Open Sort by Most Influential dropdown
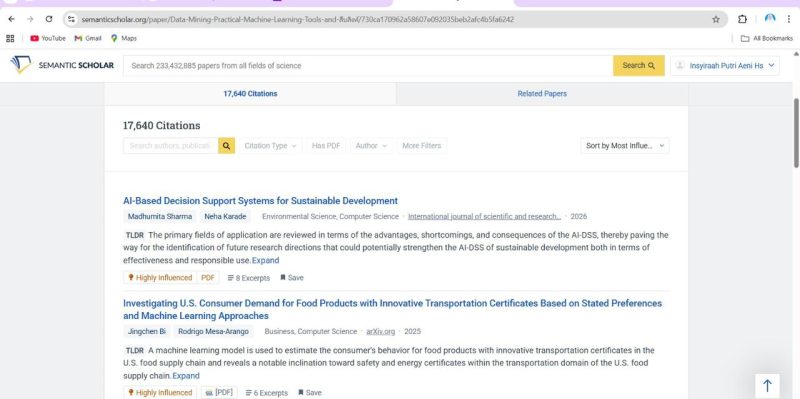This screenshot has width=800, height=399. (624, 146)
